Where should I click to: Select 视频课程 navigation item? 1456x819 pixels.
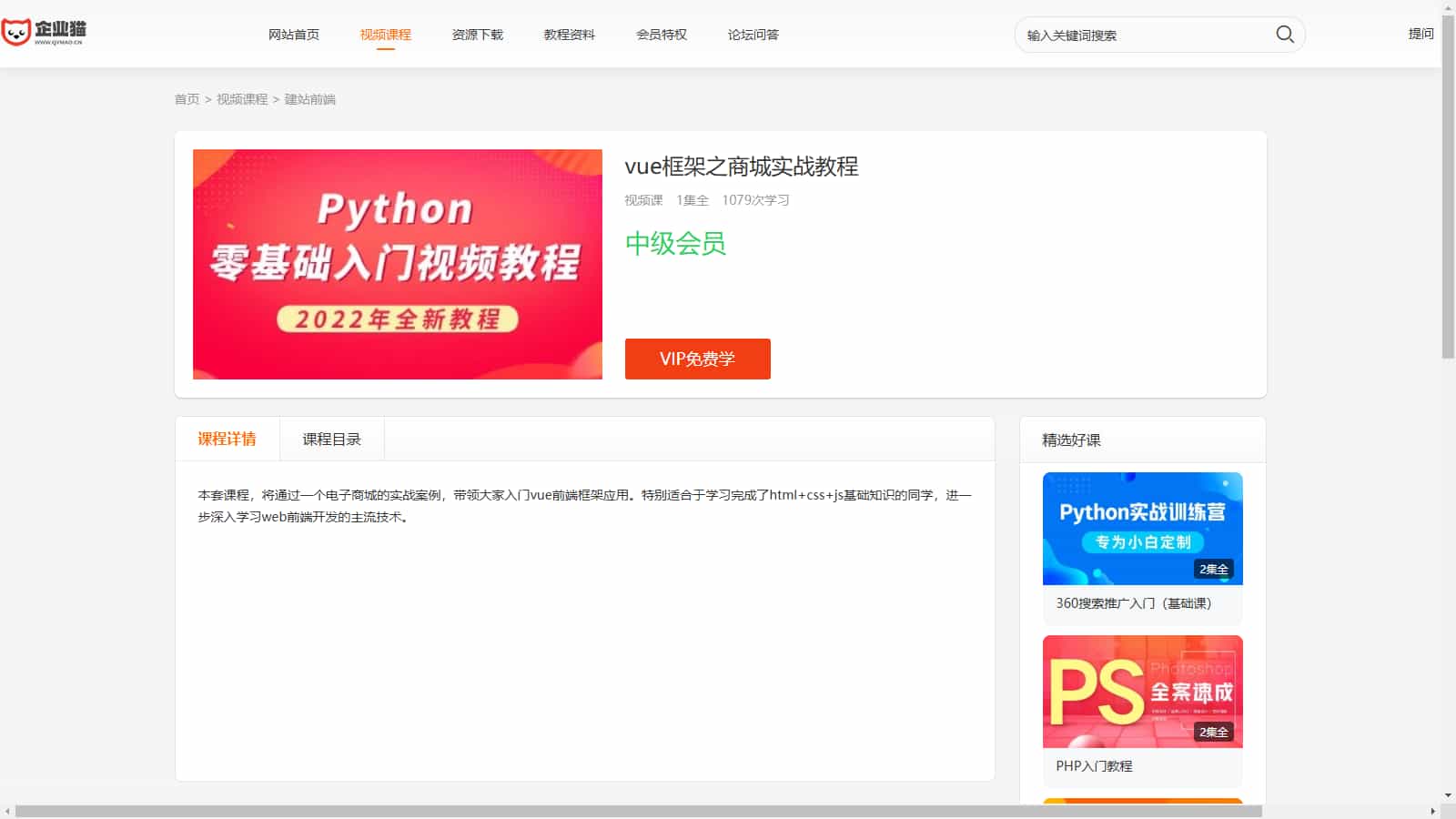(385, 35)
